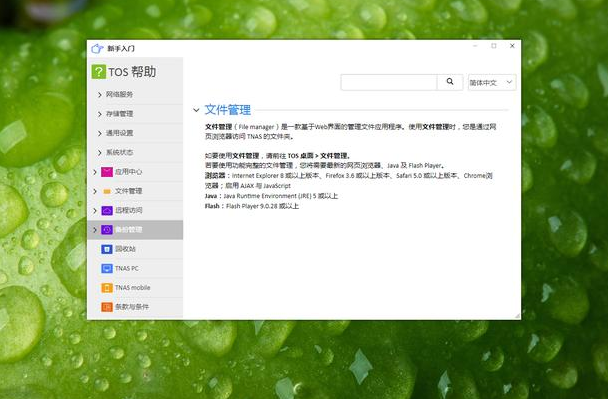608x399 pixels.
Task: Open the 文件管理 help topic in the sidebar
Action: pyautogui.click(x=129, y=191)
